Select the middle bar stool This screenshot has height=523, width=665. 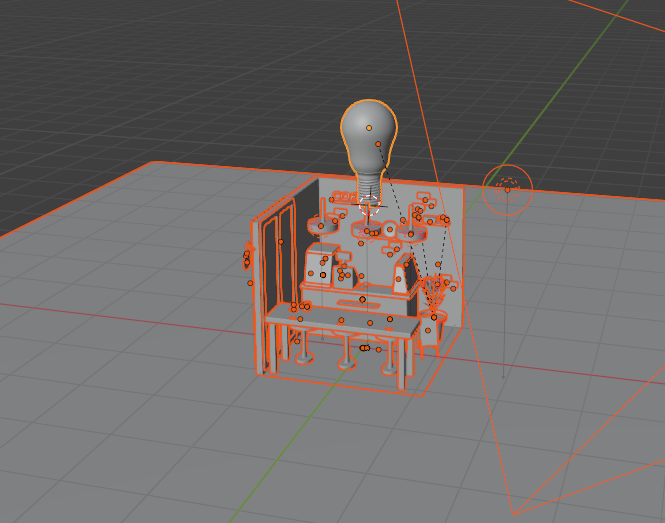click(x=346, y=351)
